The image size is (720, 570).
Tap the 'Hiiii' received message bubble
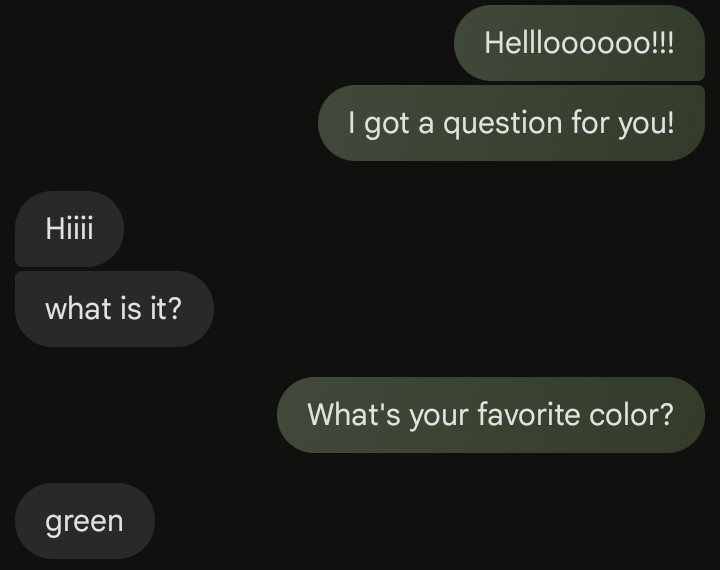click(x=69, y=229)
